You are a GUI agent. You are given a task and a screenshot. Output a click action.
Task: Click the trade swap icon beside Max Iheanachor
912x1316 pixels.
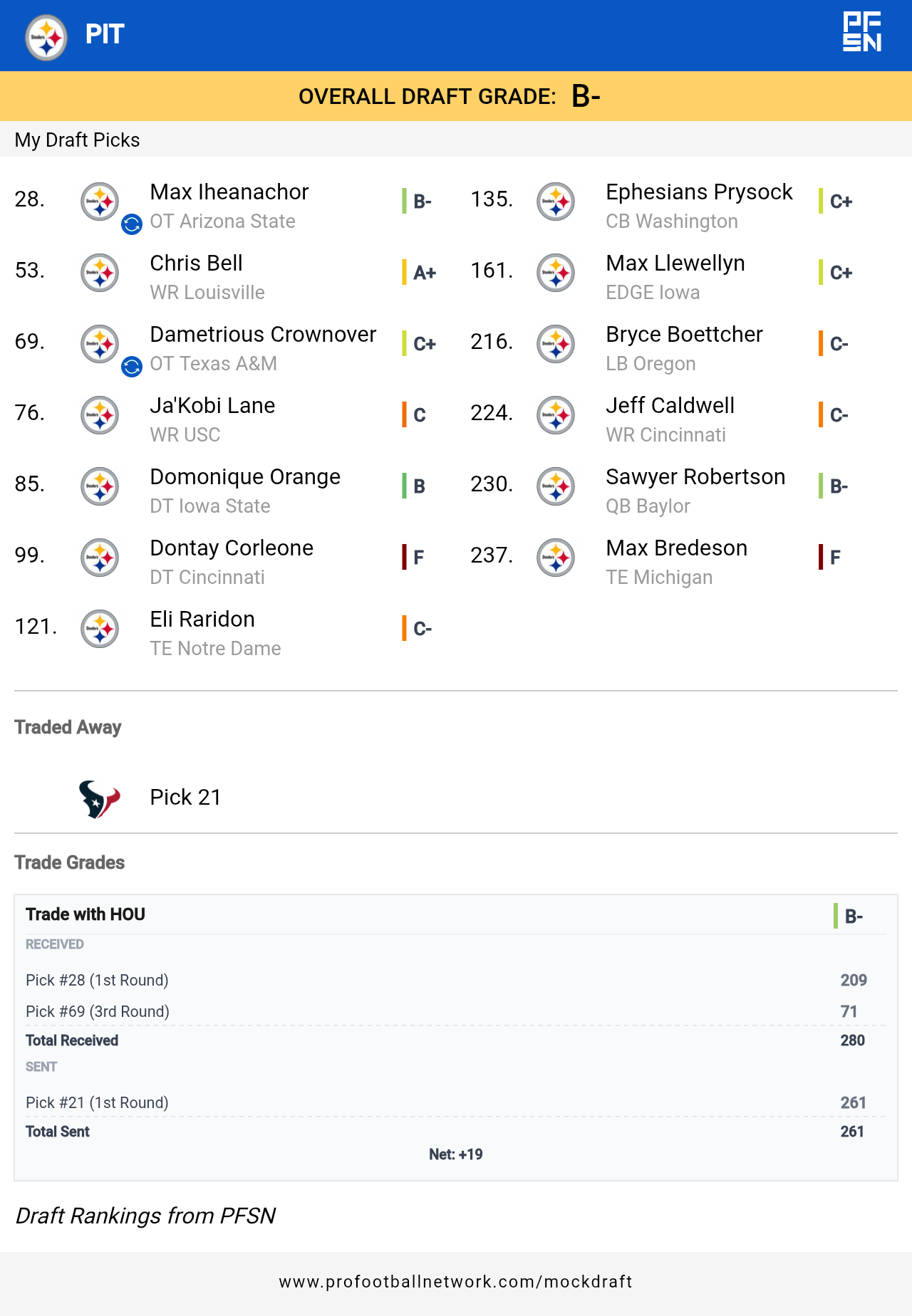[132, 224]
